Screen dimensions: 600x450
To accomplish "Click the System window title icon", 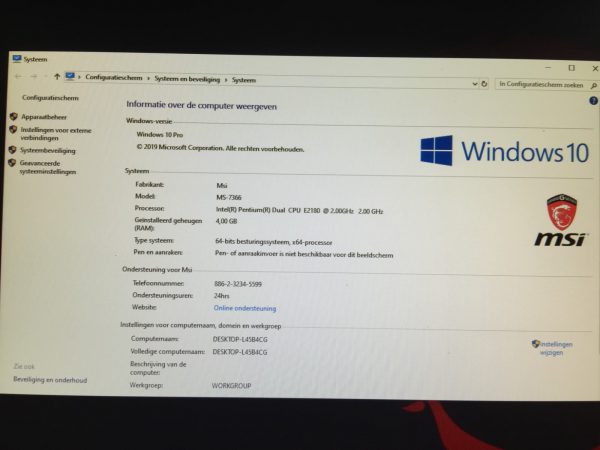I will pyautogui.click(x=17, y=59).
